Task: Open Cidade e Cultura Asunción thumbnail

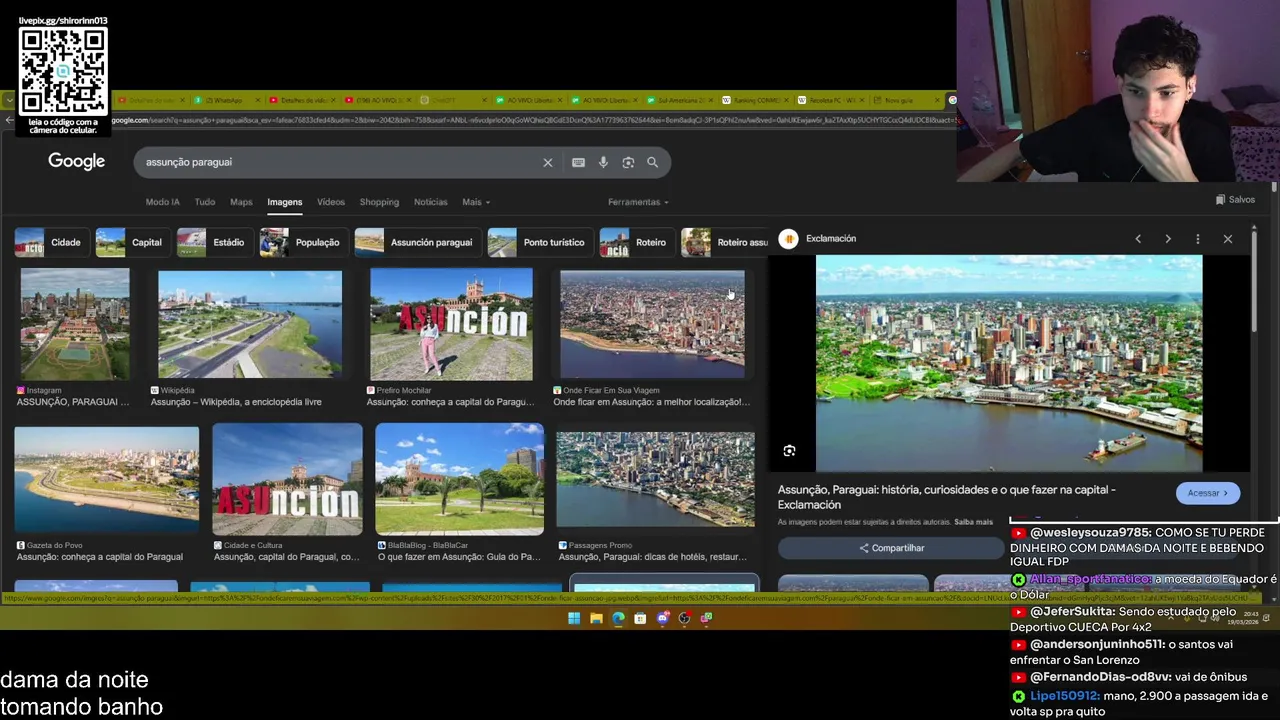Action: point(288,480)
